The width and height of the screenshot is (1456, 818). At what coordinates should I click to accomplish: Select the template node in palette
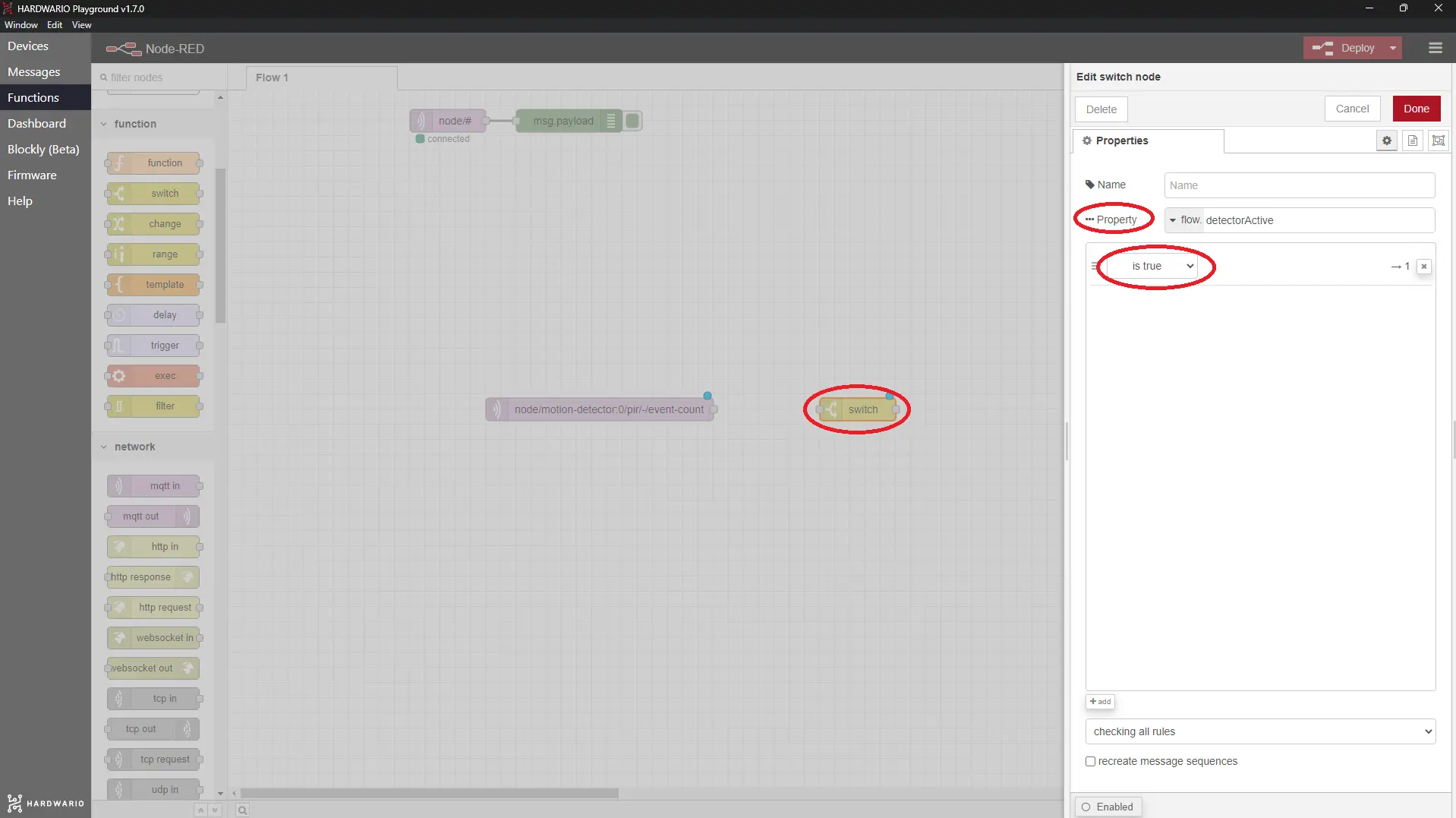[154, 285]
